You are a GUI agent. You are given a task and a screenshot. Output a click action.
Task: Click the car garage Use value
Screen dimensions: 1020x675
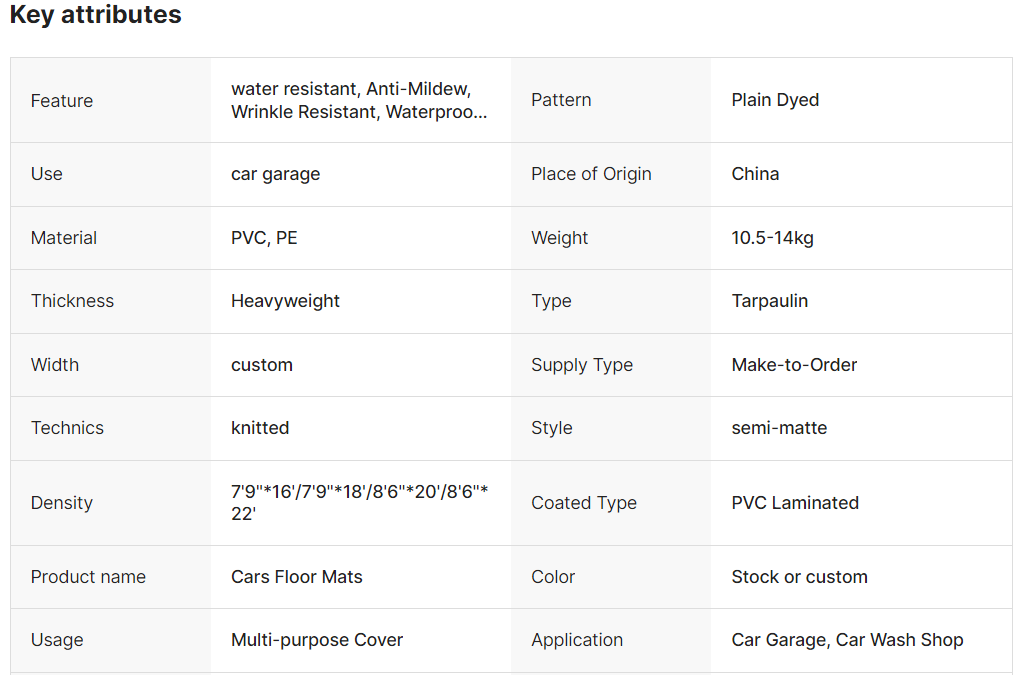click(275, 174)
